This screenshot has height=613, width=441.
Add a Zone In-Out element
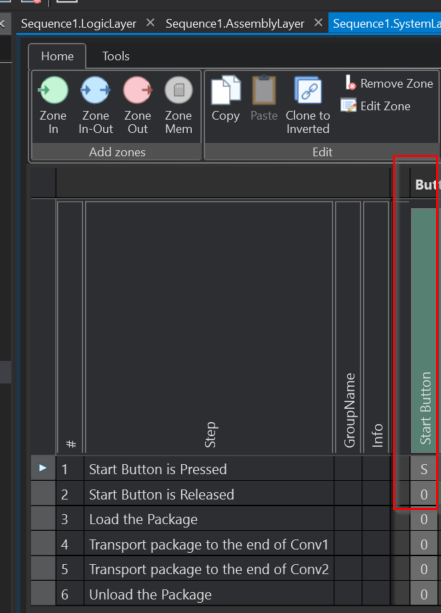coord(95,106)
